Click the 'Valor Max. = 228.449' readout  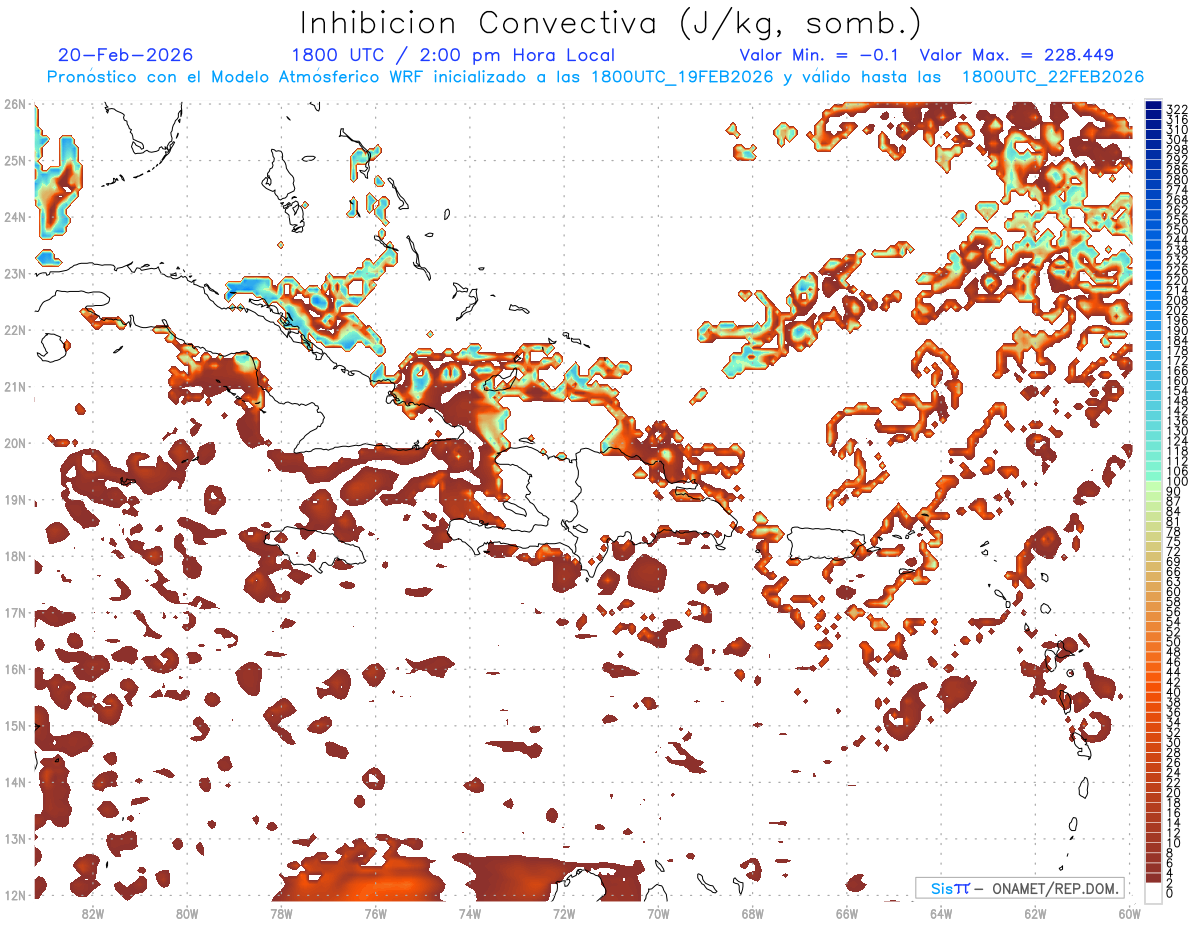tap(1016, 55)
